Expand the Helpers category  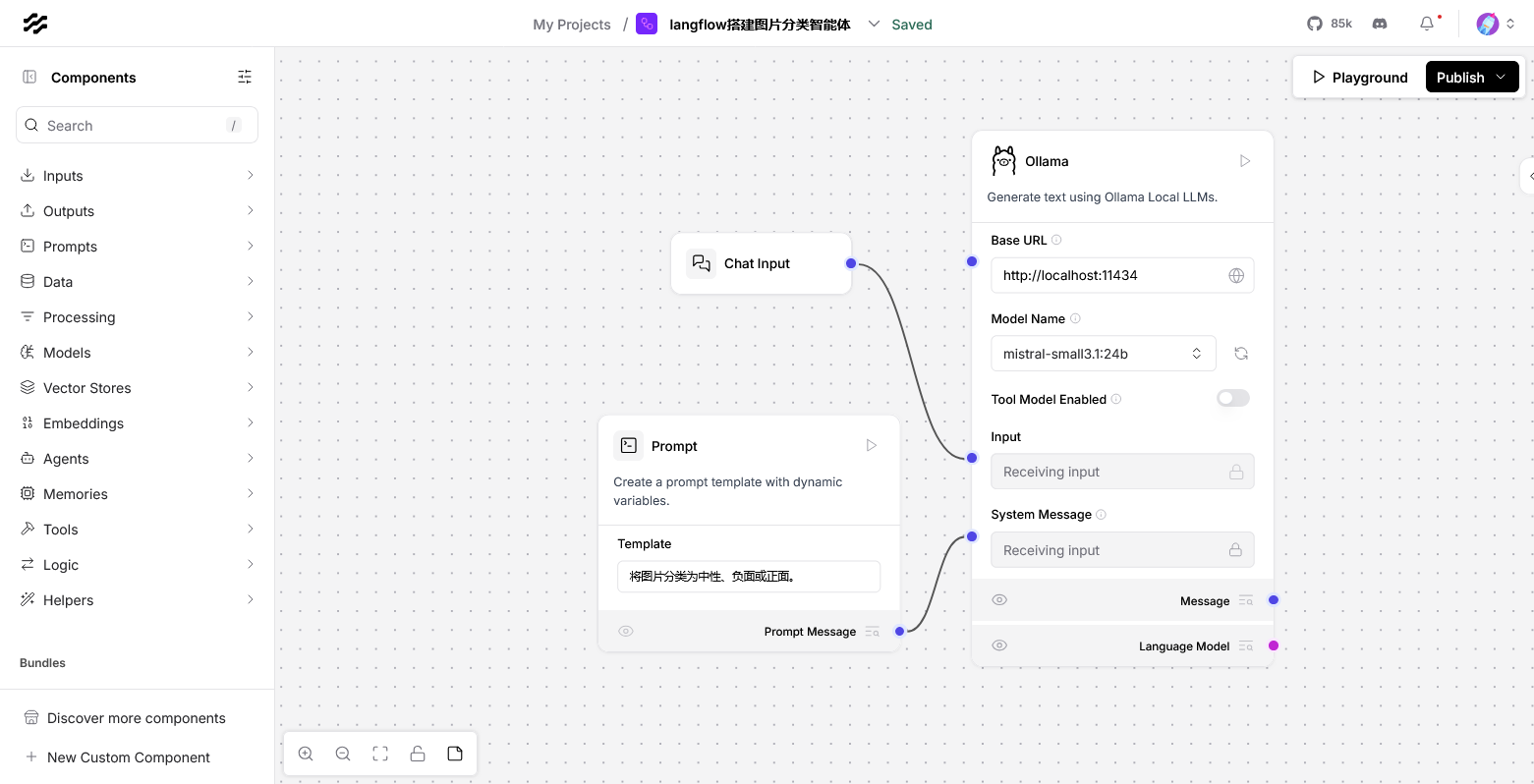coord(138,600)
